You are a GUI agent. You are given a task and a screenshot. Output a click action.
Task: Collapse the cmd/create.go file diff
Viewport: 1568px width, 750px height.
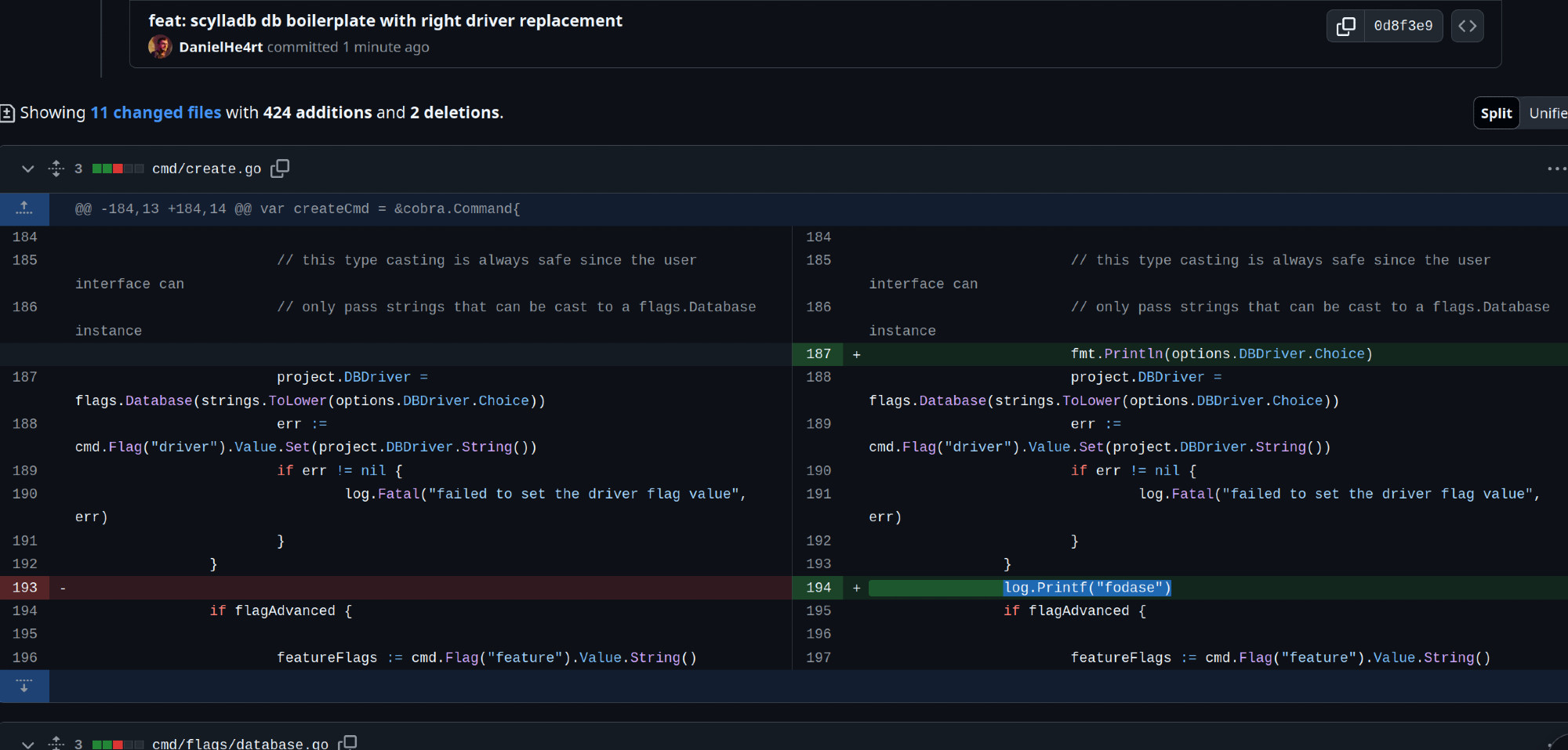[28, 168]
